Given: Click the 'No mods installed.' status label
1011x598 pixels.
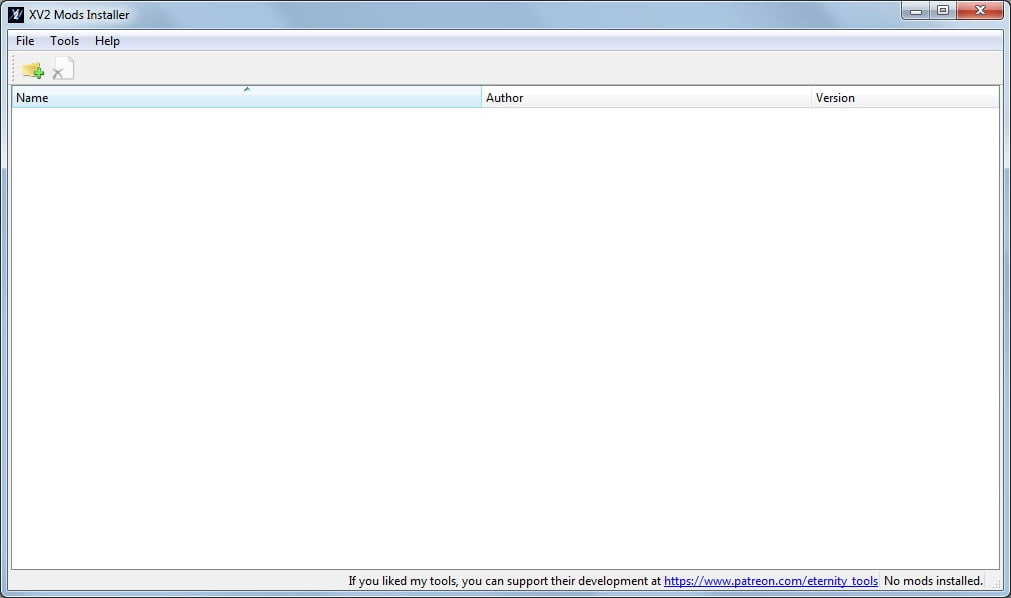Looking at the screenshot, I should point(933,581).
